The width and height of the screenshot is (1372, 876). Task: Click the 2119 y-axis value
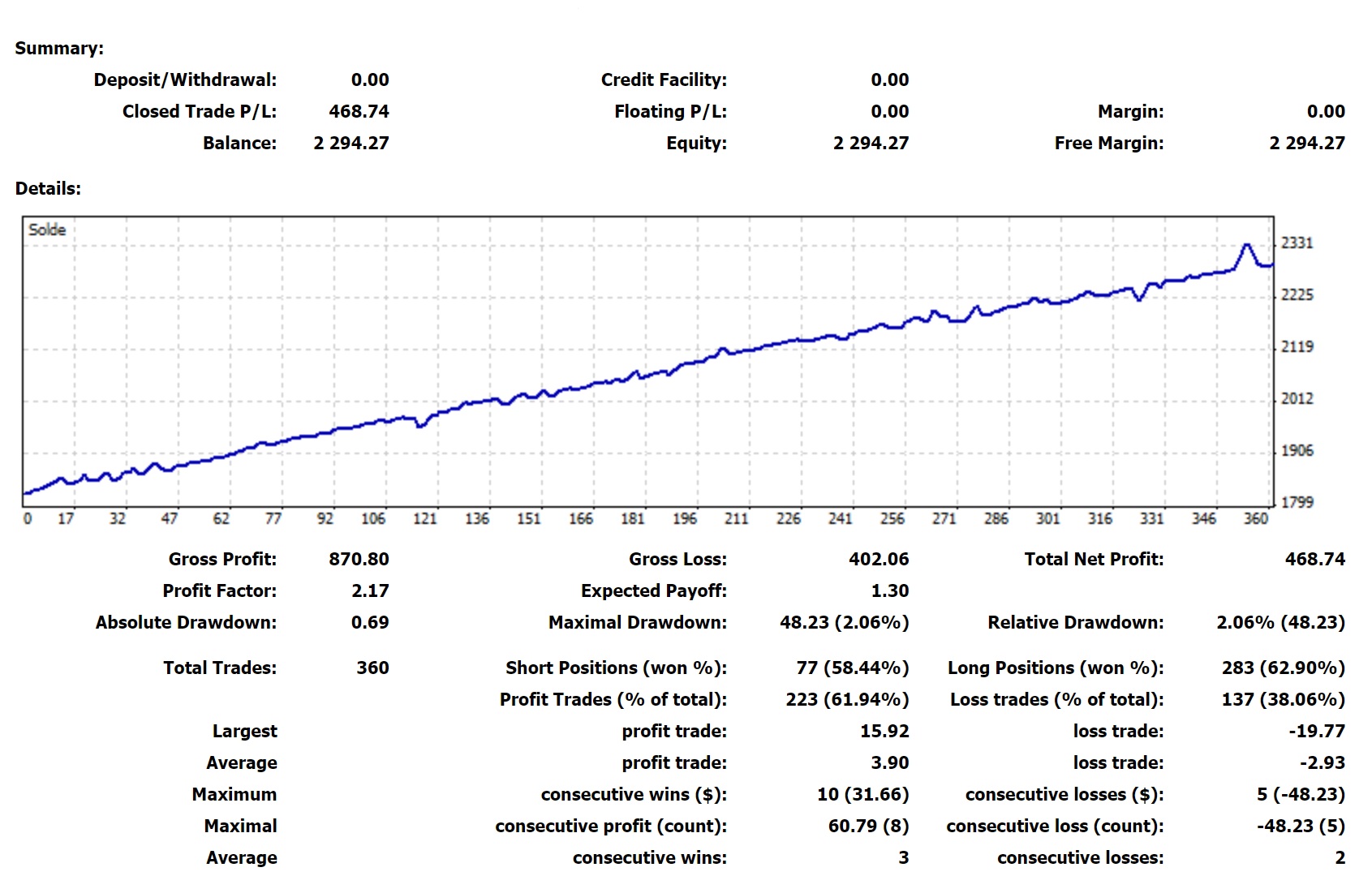[1297, 346]
